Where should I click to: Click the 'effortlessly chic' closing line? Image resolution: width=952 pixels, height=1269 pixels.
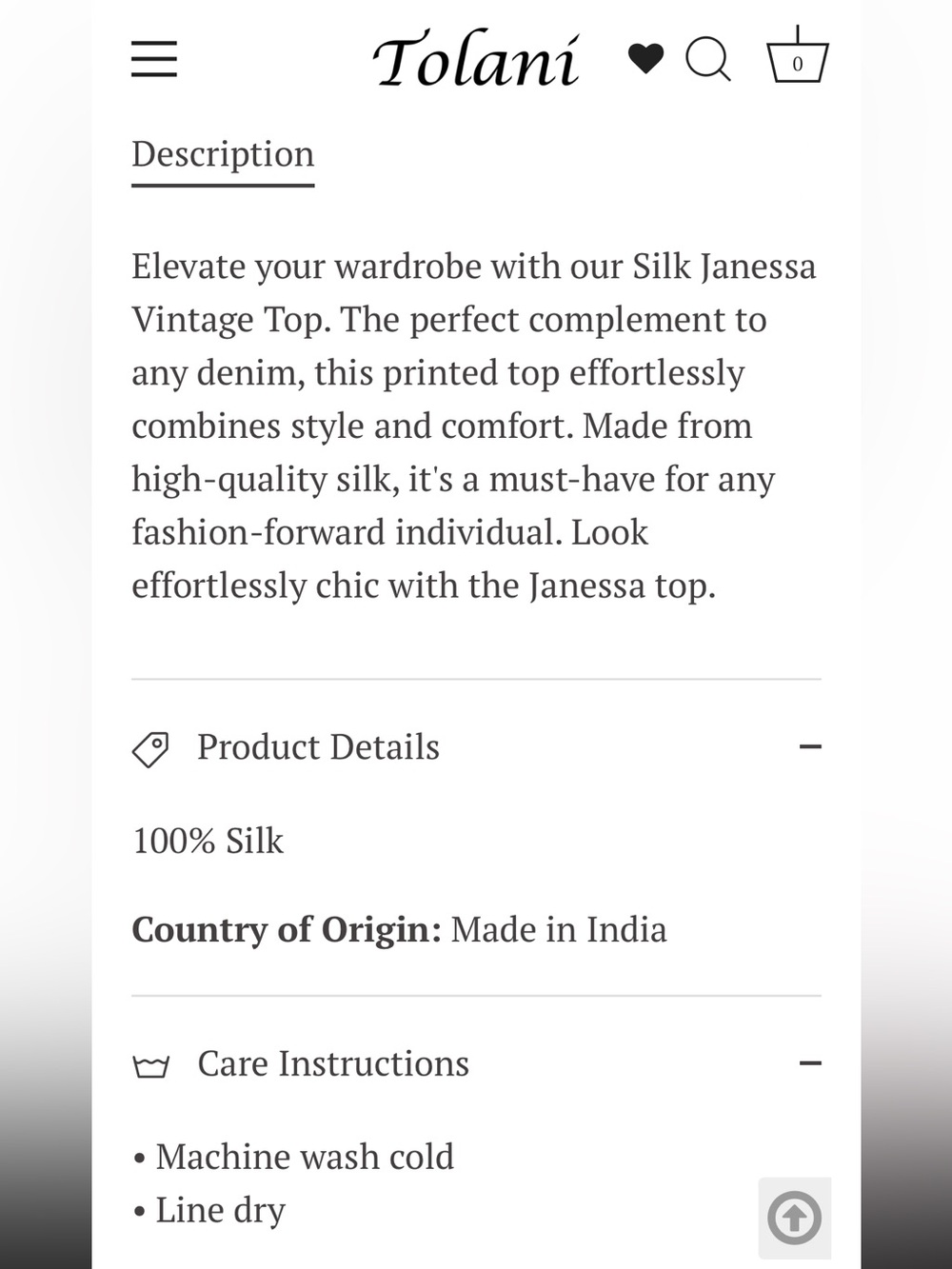(x=424, y=585)
